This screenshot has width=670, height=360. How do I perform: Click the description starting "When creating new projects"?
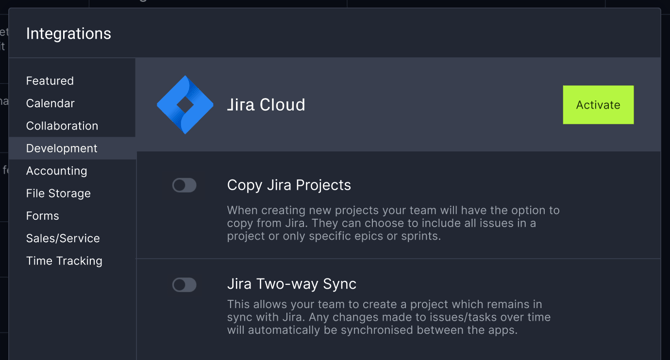coord(393,223)
